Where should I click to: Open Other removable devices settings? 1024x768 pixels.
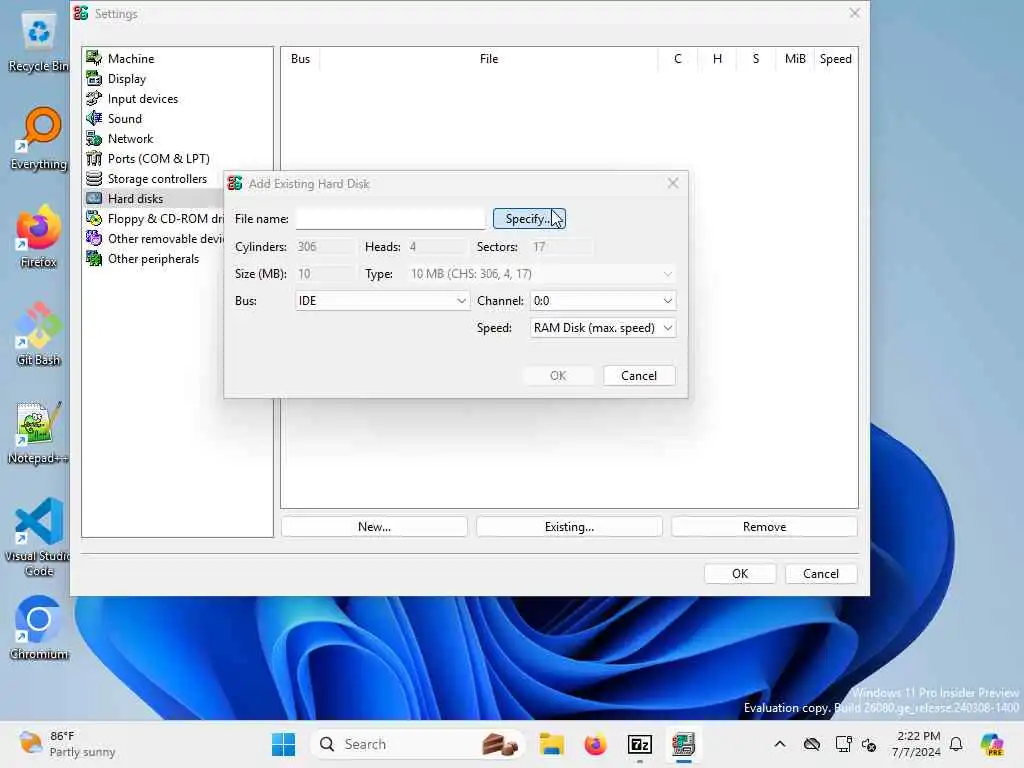[x=166, y=239]
